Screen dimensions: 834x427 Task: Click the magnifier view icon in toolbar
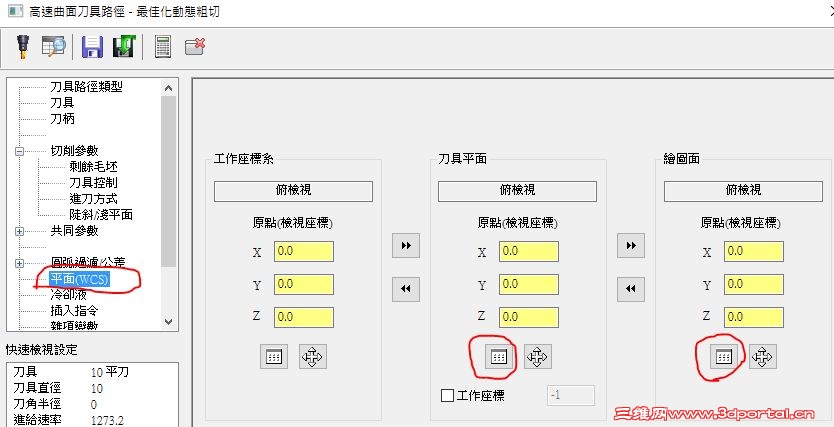(x=53, y=46)
